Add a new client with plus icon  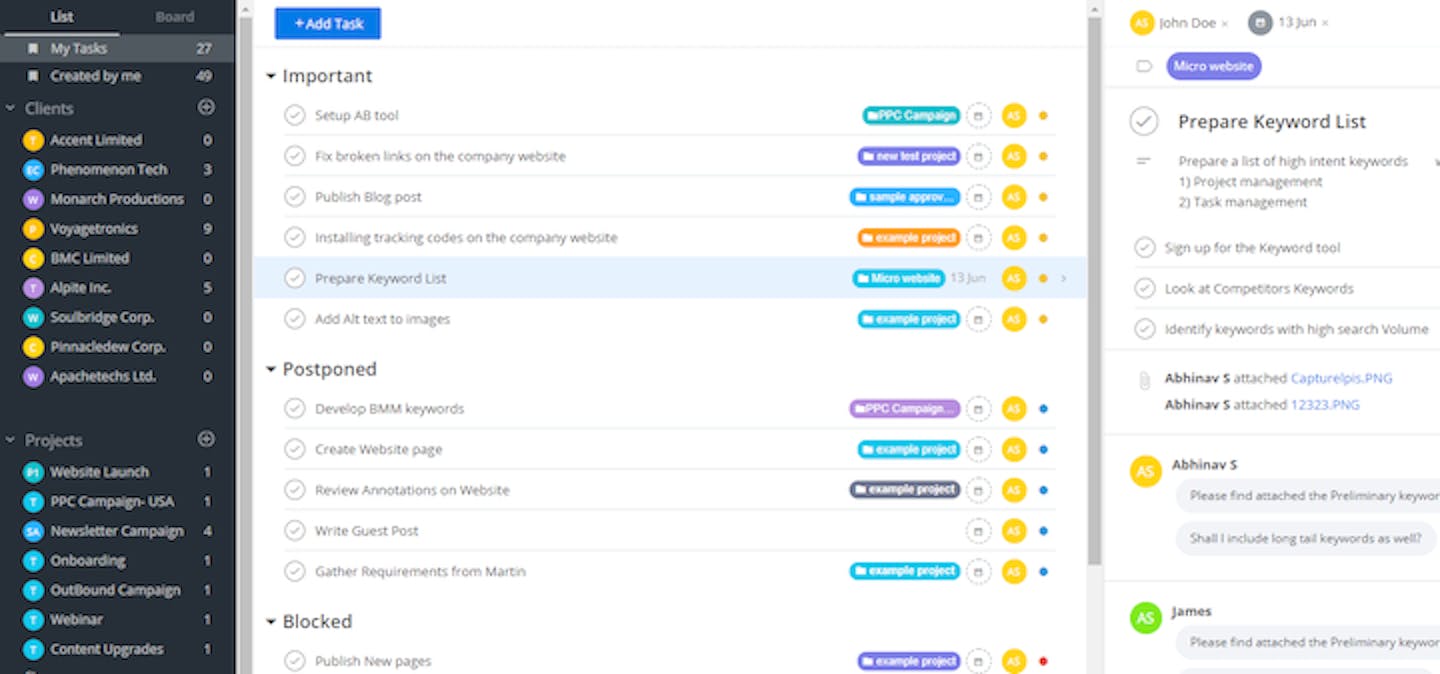pos(206,107)
